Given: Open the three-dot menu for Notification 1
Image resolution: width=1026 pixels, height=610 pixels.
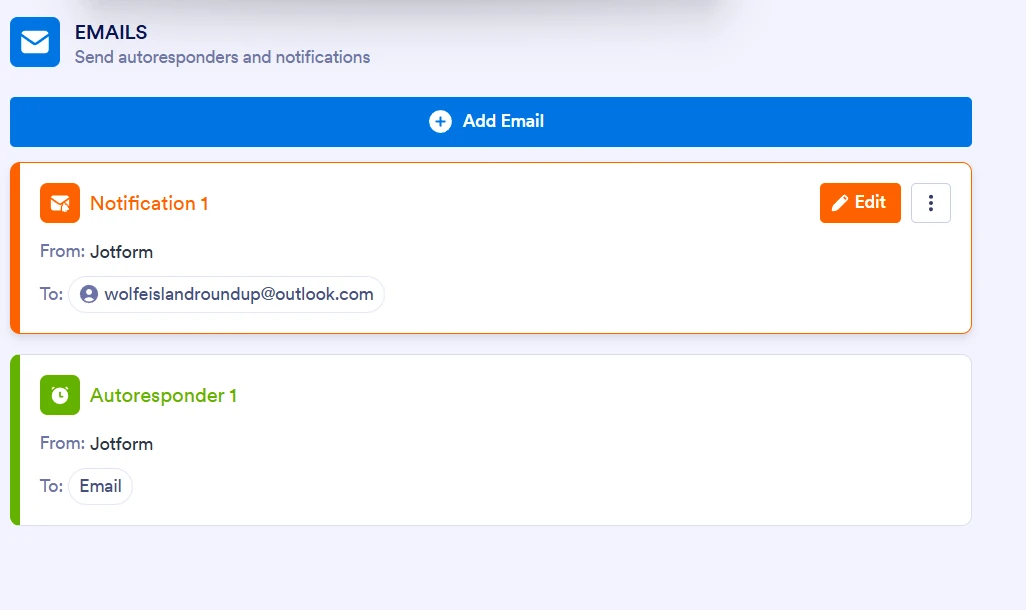Looking at the screenshot, I should [931, 202].
